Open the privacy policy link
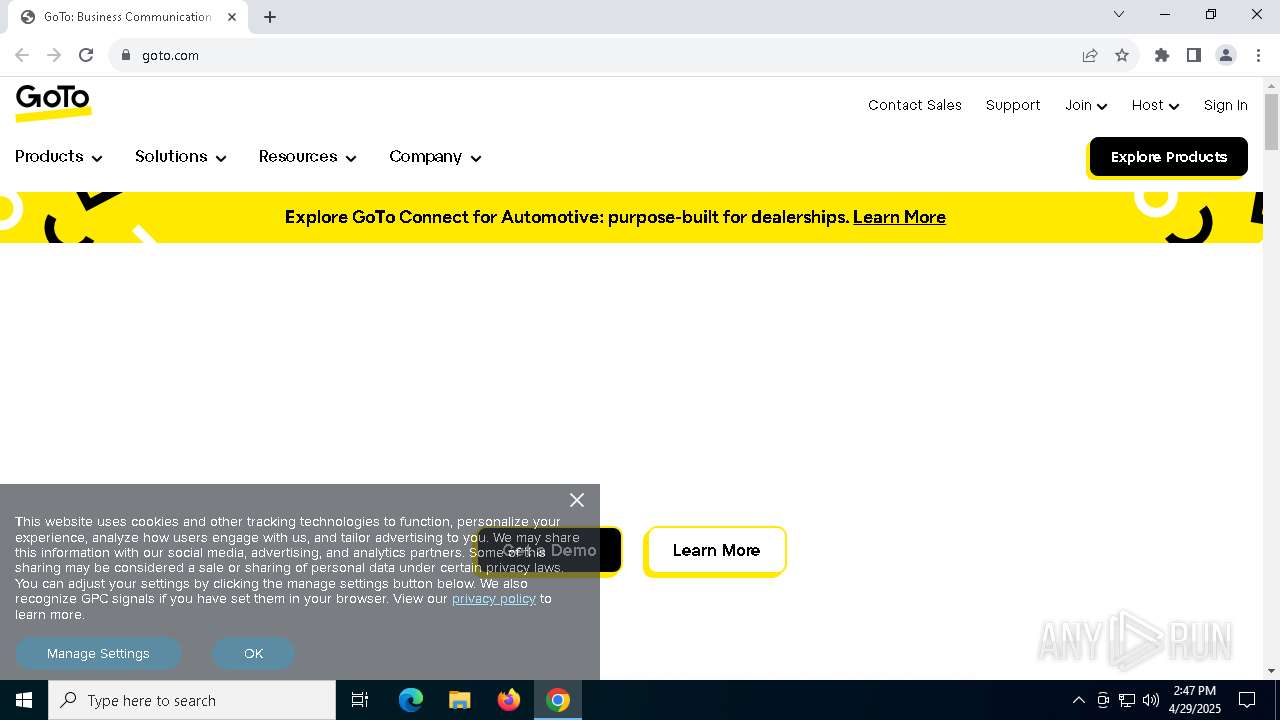 [494, 599]
